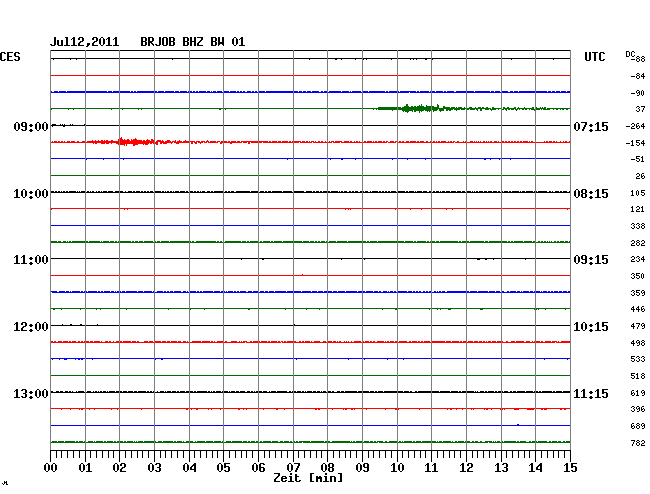Click the bottom axis tick label "14"
The height and width of the screenshot is (494, 650).
pyautogui.click(x=535, y=468)
